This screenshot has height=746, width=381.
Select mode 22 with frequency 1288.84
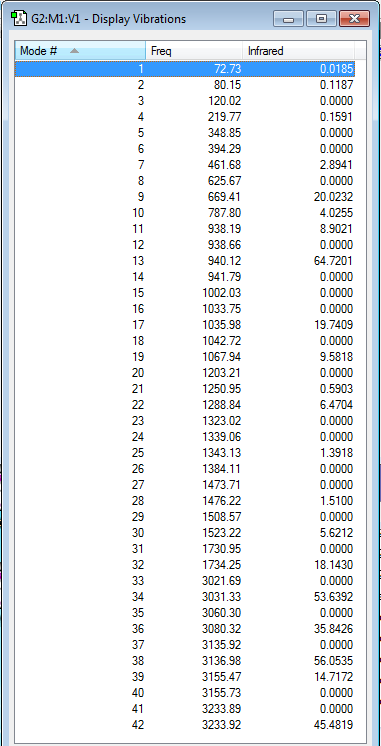coord(185,405)
